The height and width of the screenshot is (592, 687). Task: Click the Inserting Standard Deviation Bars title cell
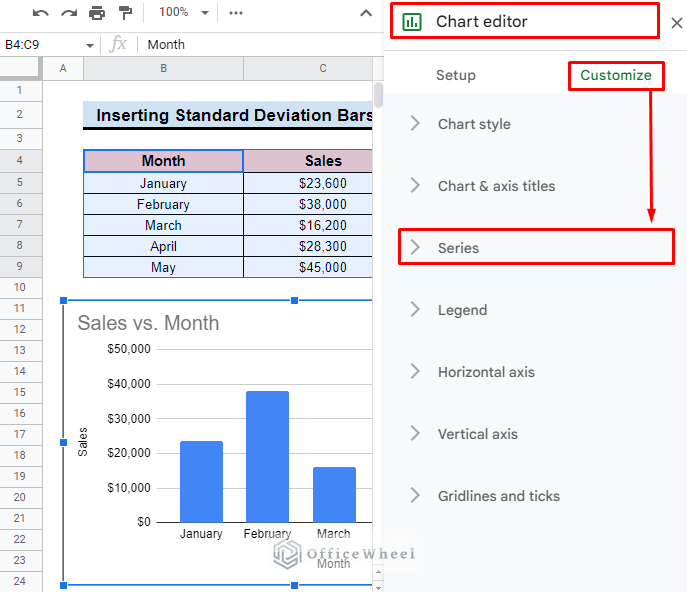[x=228, y=115]
